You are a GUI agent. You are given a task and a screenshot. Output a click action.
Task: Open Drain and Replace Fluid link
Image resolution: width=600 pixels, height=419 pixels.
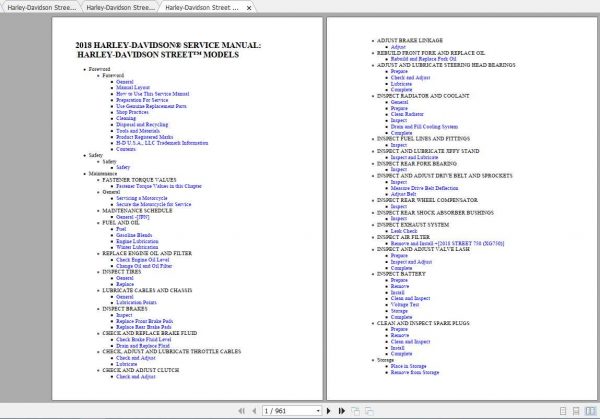point(143,346)
